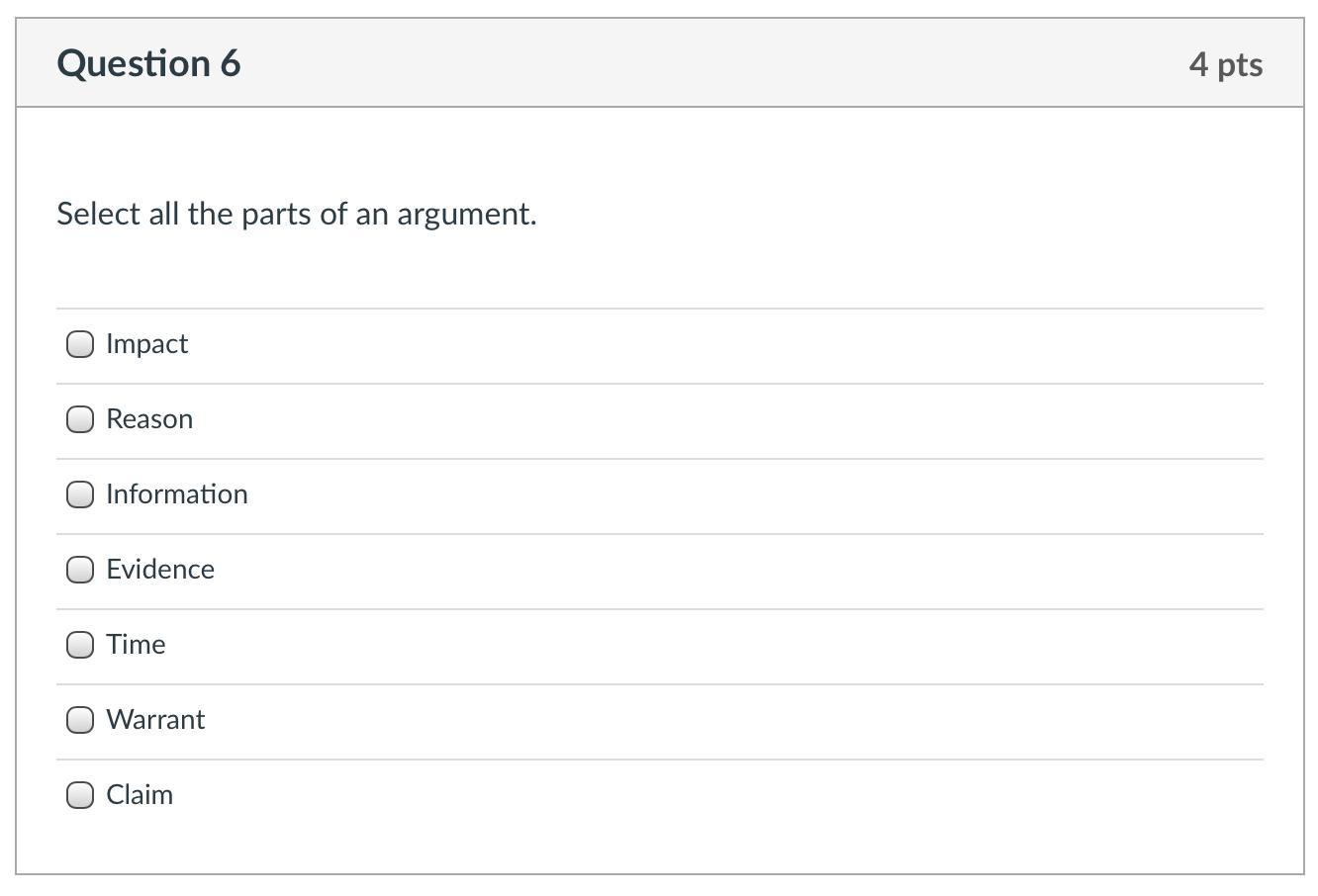The height and width of the screenshot is (896, 1318).
Task: Check the Impact checkbox
Action: click(80, 344)
